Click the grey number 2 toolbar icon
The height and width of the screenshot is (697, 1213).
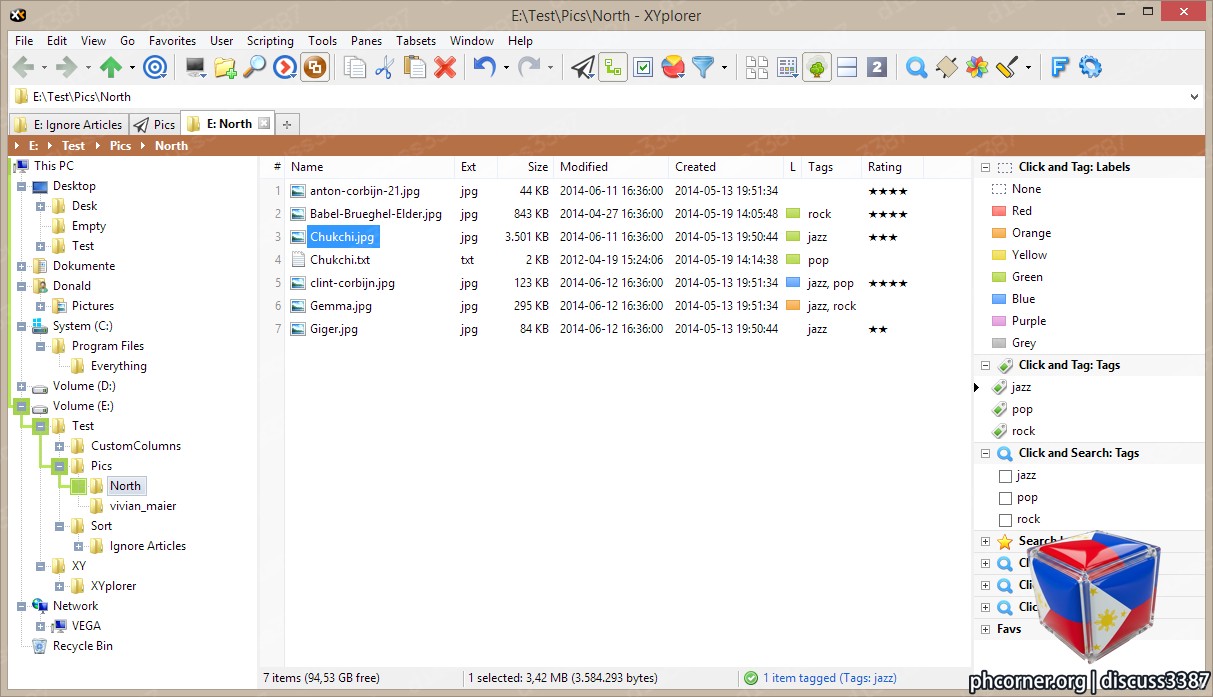[x=877, y=67]
